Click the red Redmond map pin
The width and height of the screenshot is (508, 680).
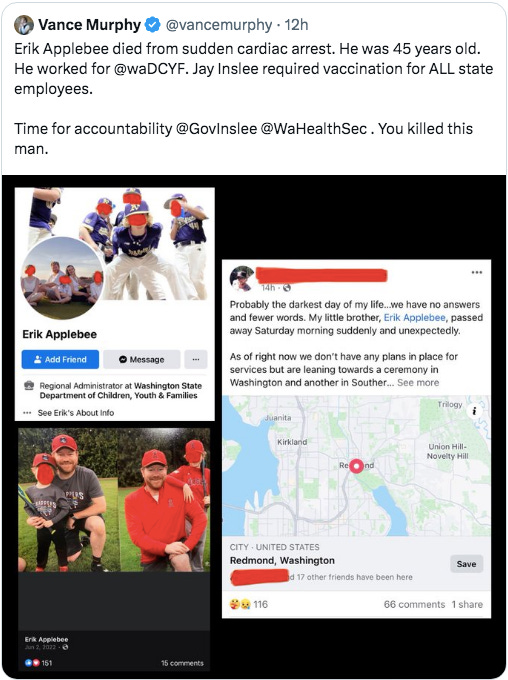(356, 466)
